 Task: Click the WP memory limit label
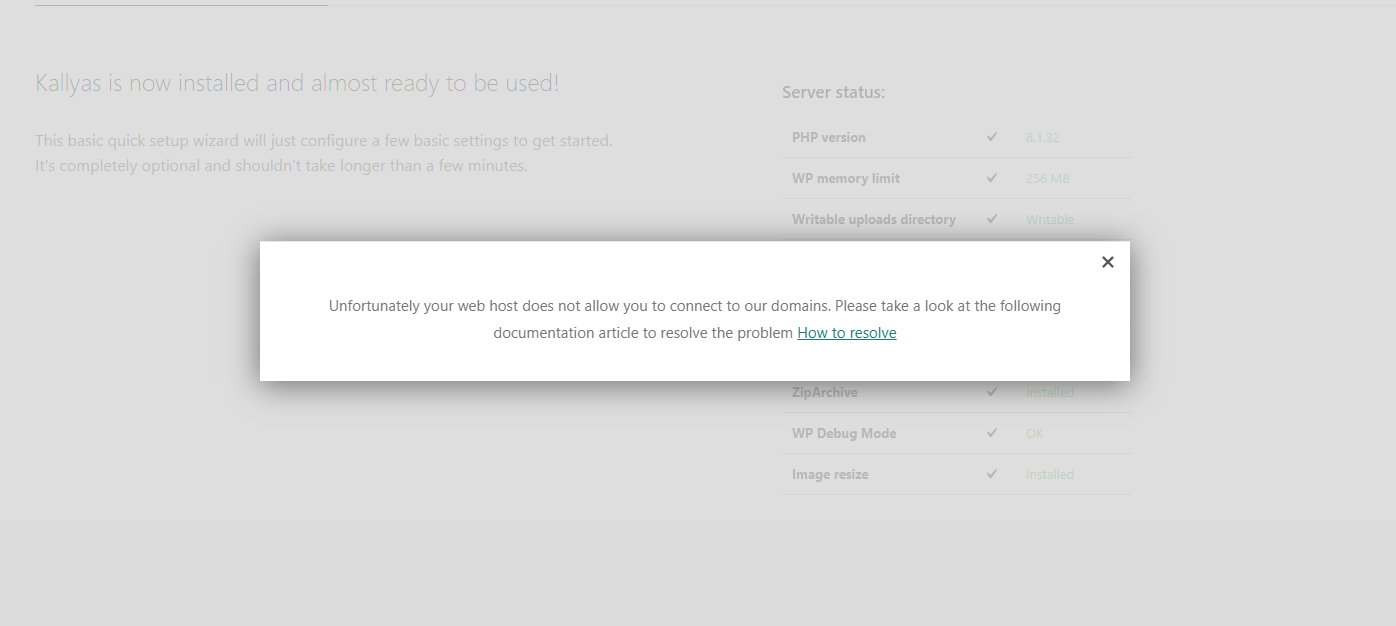(x=846, y=178)
